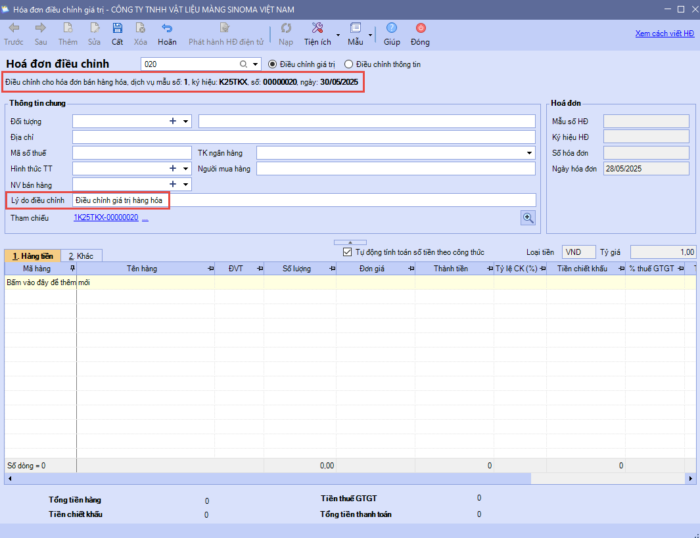Click the search icon in invoice number box
Screen dimensions: 700x538
coord(244,64)
